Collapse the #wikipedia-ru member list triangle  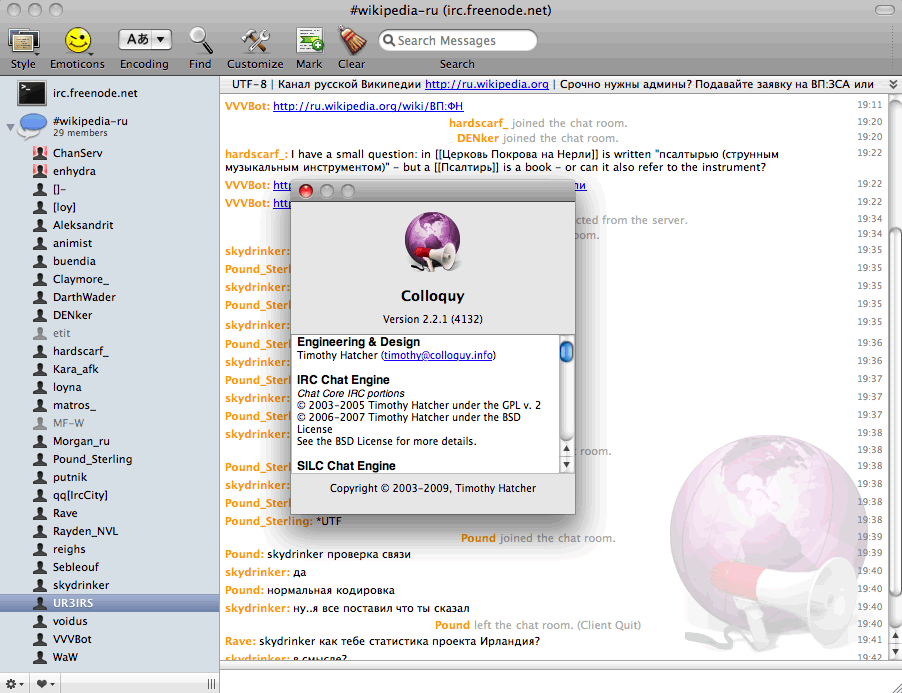pyautogui.click(x=10, y=126)
